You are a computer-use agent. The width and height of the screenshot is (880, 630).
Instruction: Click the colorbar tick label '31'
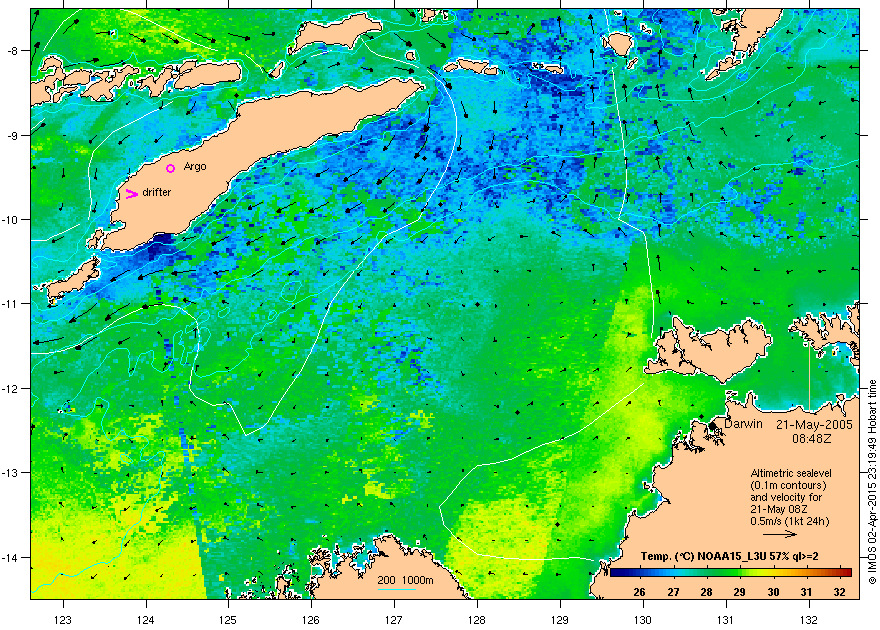[806, 592]
